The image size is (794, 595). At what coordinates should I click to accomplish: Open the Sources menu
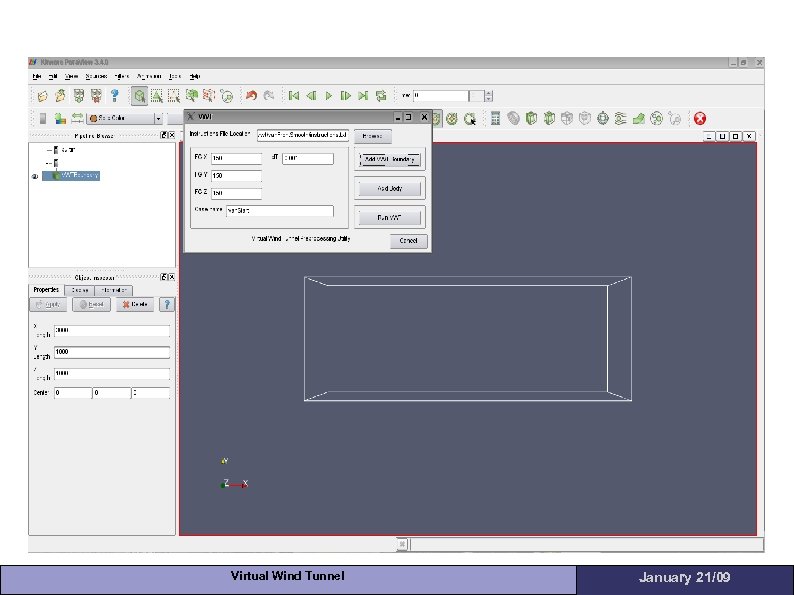pos(96,76)
